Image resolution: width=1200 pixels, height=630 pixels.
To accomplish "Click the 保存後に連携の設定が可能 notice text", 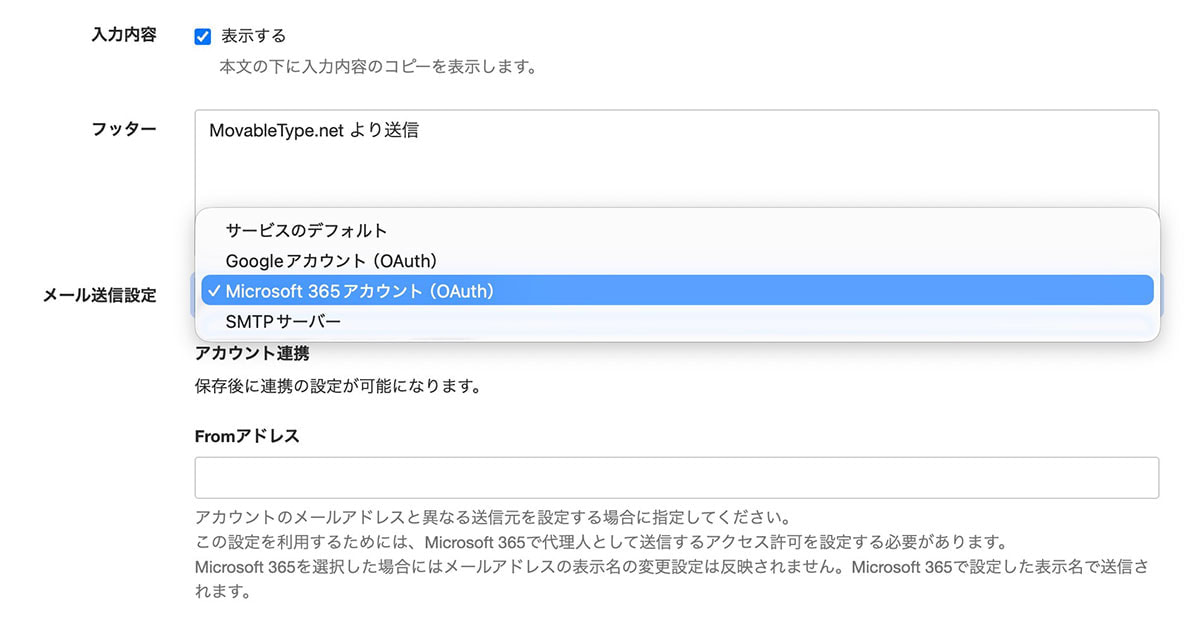I will (337, 385).
